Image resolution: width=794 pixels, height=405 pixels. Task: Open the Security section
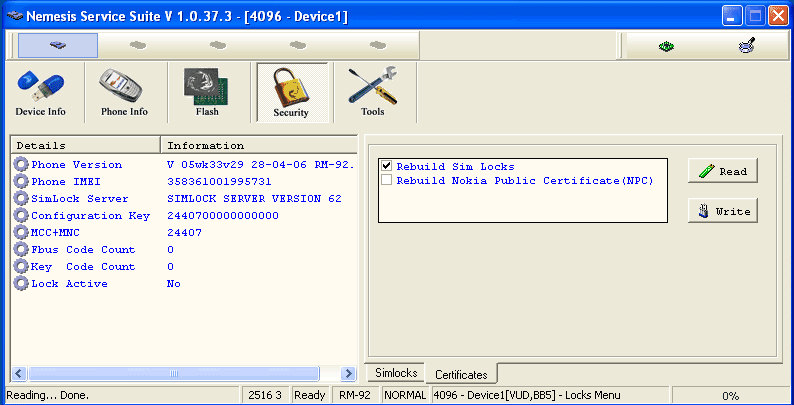[x=291, y=93]
